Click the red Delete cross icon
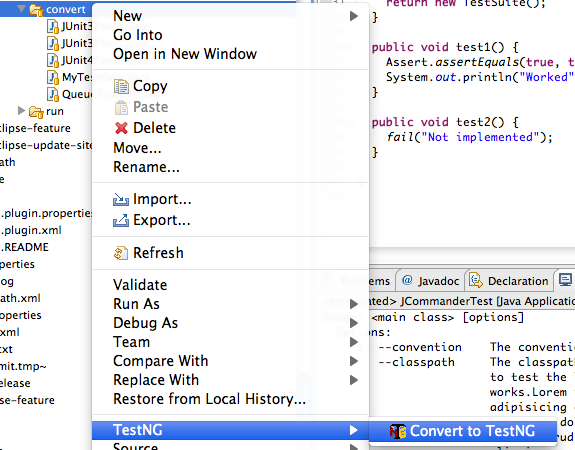The image size is (575, 450). point(121,128)
